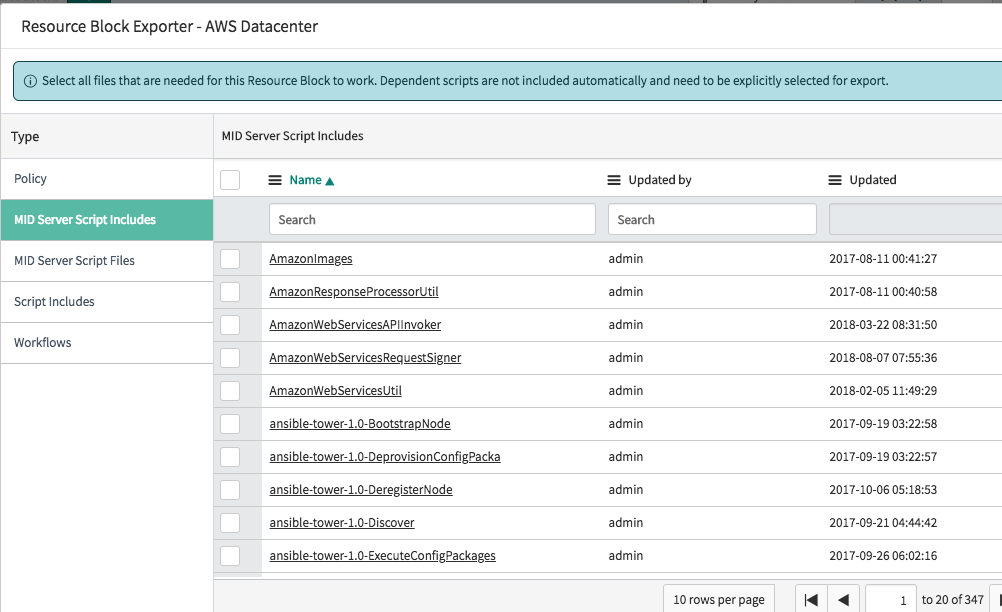The width and height of the screenshot is (1002, 612).
Task: Open the AmazonResponseProcessorUtil link
Action: 353,292
